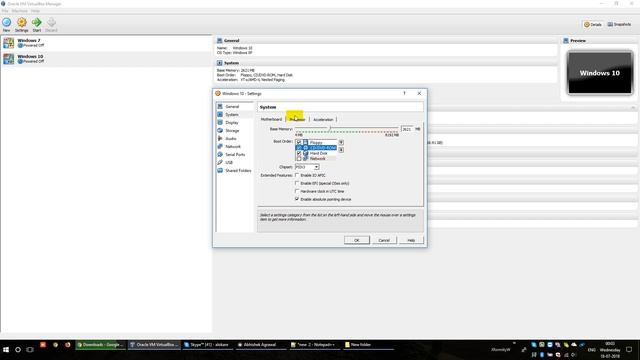Switch to Downloads Google Chrome taskbar item
This screenshot has height=360, width=640.
pos(100,345)
